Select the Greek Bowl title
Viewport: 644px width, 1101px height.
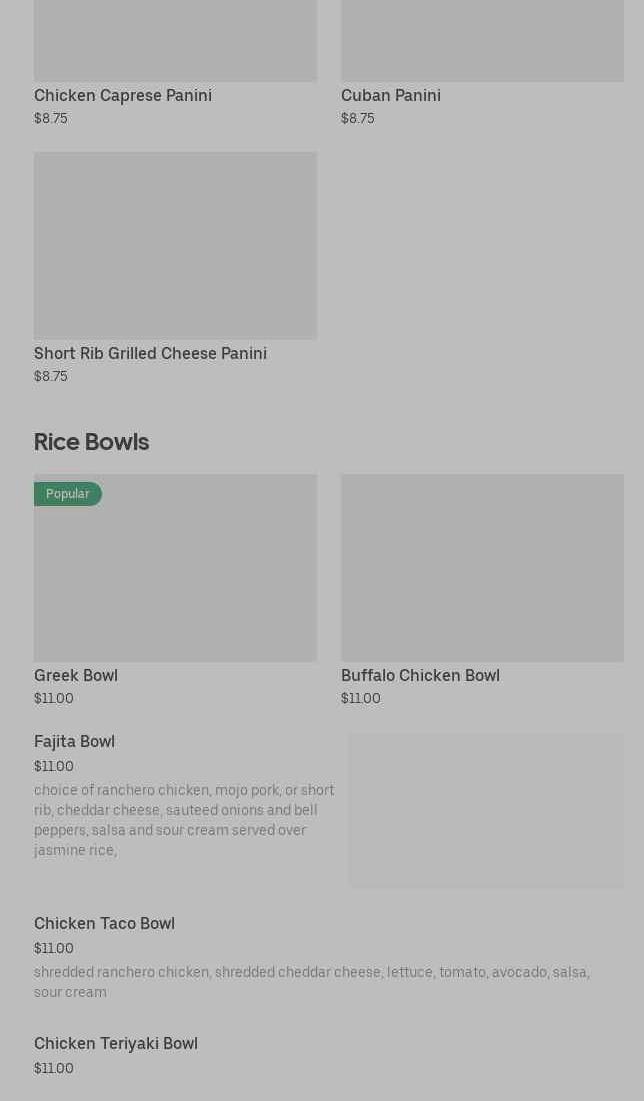pos(76,675)
